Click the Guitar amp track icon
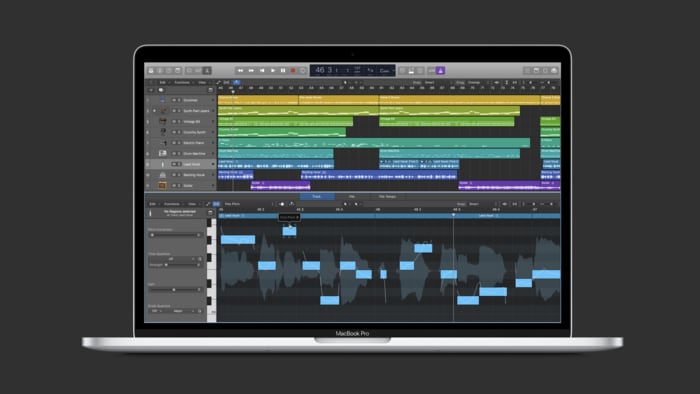Screen dimensions: 700x394 [x=162, y=185]
